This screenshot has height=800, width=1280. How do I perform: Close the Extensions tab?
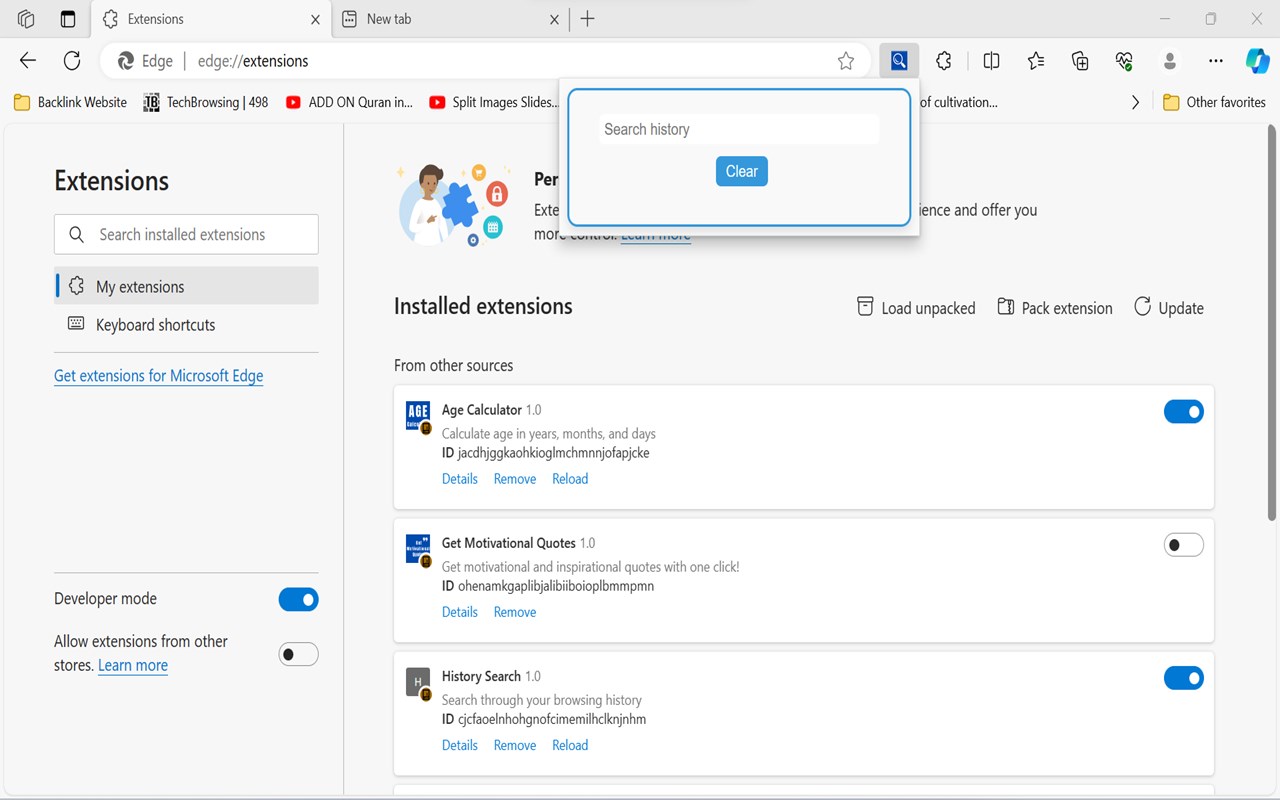coord(316,19)
